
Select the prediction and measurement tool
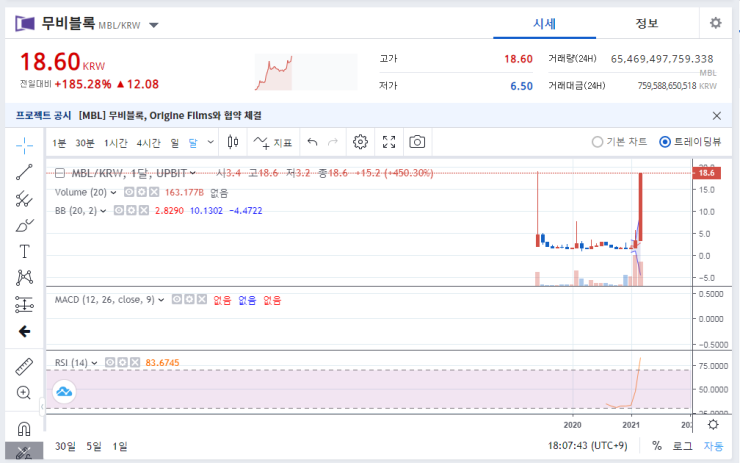pos(24,304)
